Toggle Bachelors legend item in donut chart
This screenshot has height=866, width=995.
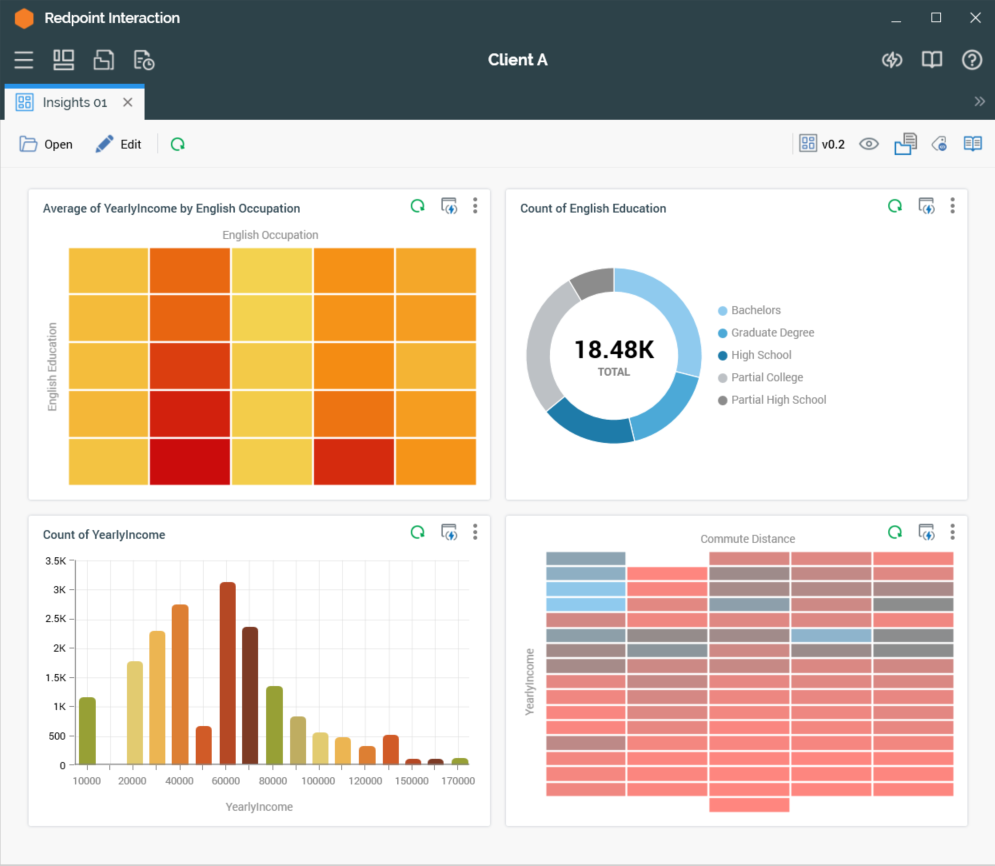(755, 311)
